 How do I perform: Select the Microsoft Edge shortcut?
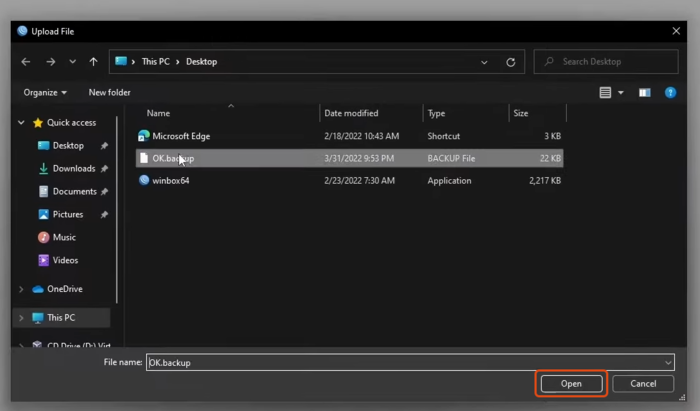point(180,136)
